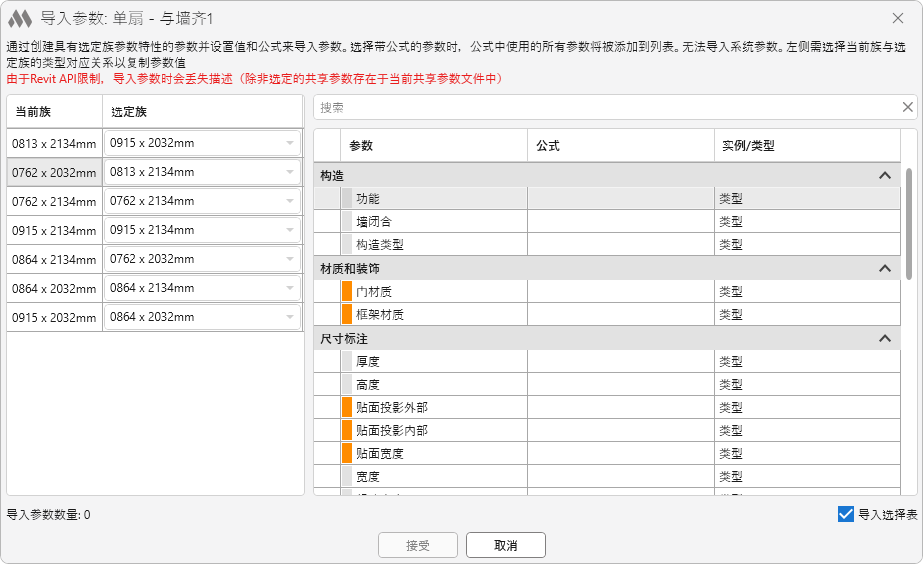Click the 实例/类型 column header
This screenshot has height=564, width=923.
coord(806,146)
